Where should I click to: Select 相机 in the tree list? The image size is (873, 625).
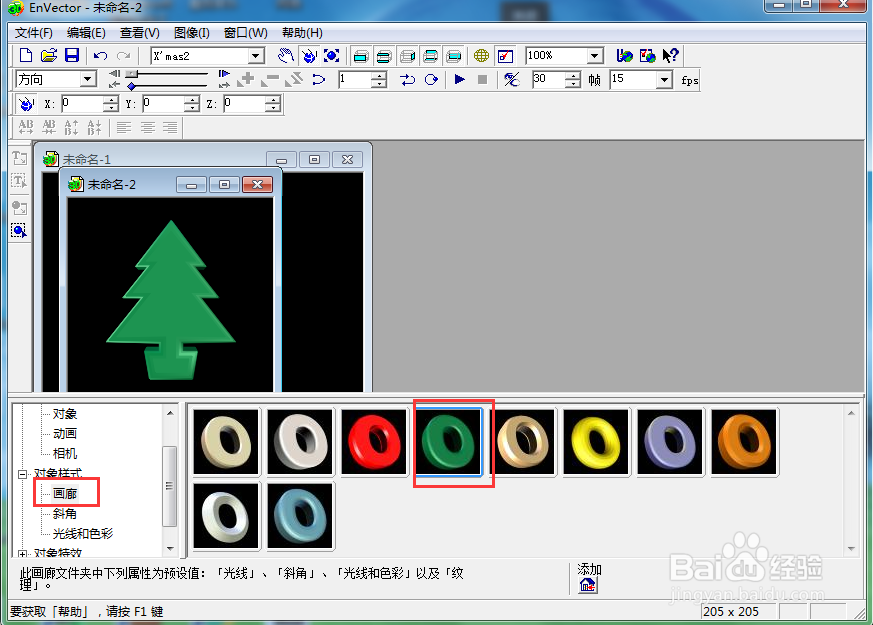pos(65,454)
